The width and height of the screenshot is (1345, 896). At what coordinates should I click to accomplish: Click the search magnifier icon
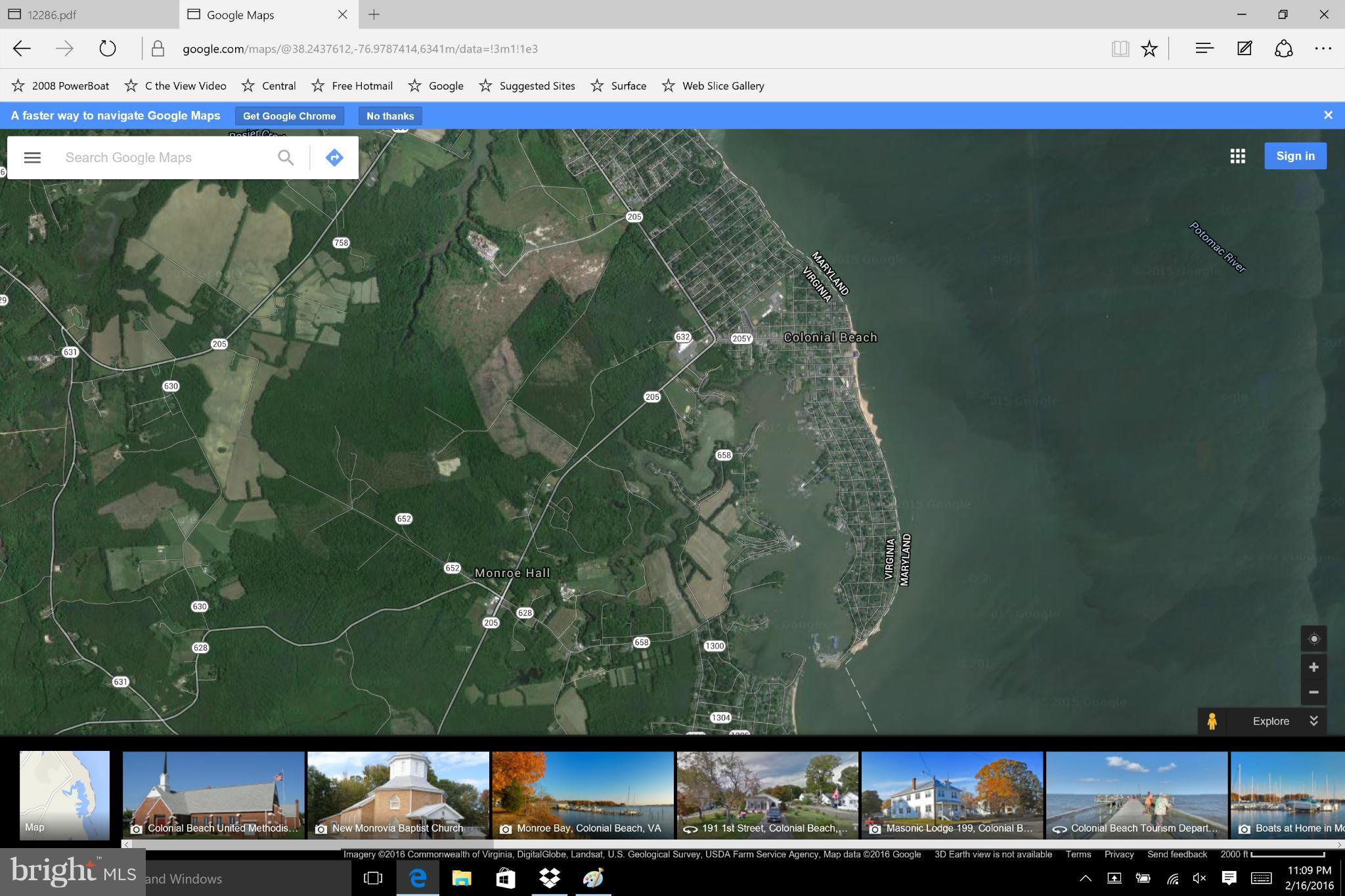(x=286, y=157)
